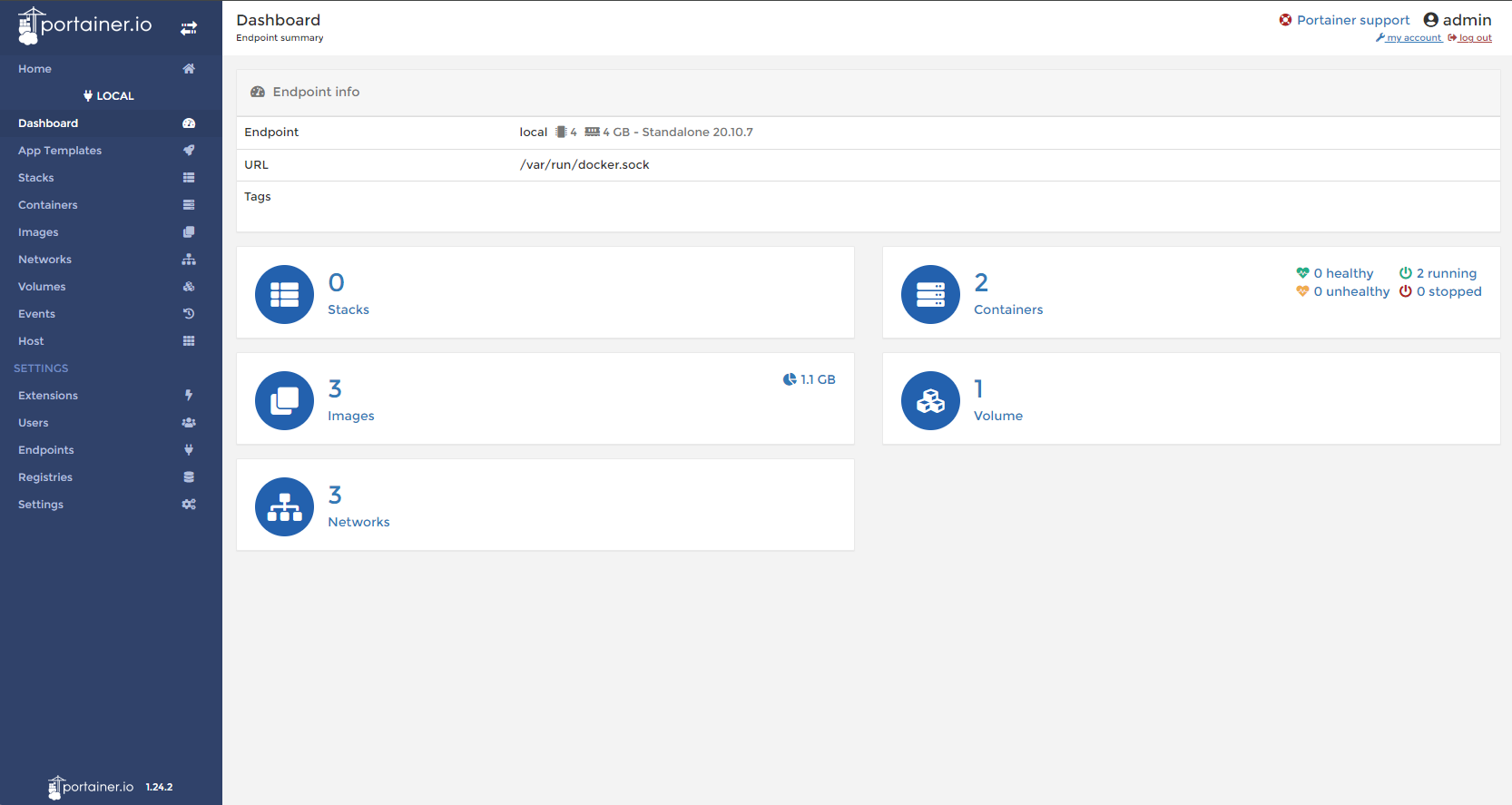Screen dimensions: 1512x805
Task: Click the red stopped power icon
Action: pos(1405,291)
